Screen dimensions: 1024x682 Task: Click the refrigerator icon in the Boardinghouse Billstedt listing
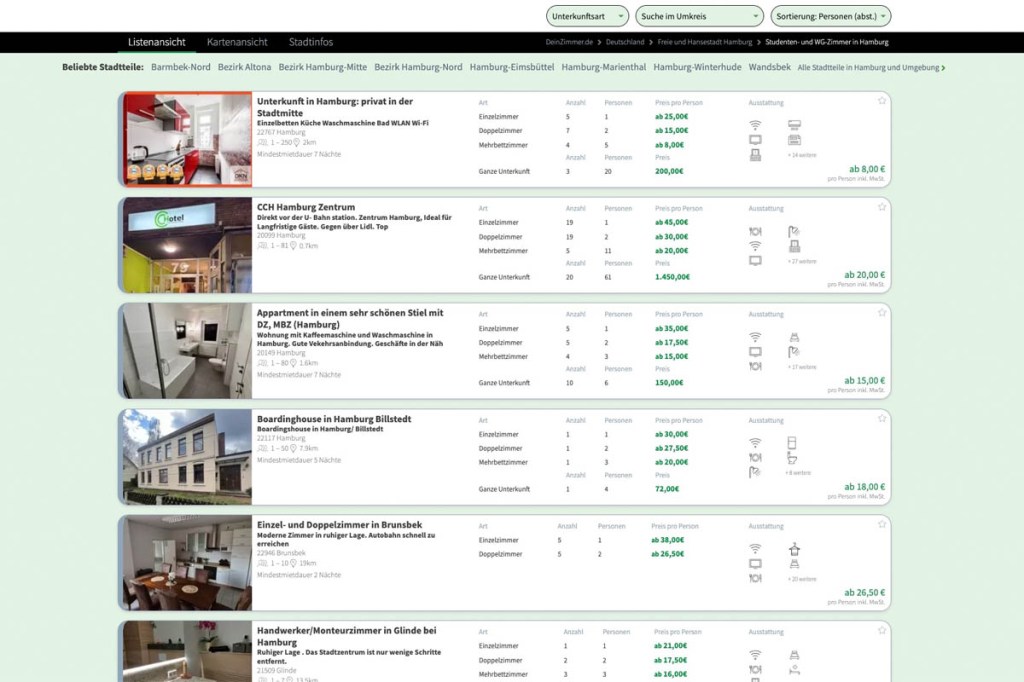pos(792,442)
